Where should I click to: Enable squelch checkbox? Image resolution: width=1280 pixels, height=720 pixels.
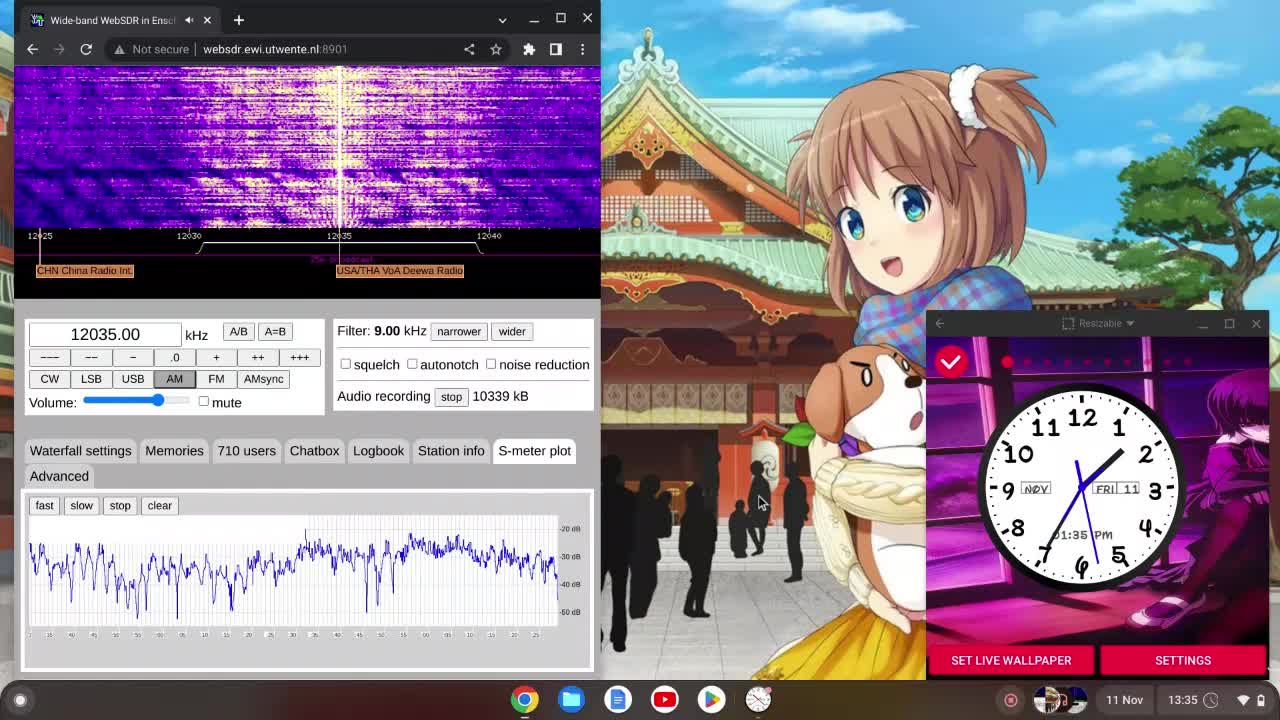click(346, 364)
